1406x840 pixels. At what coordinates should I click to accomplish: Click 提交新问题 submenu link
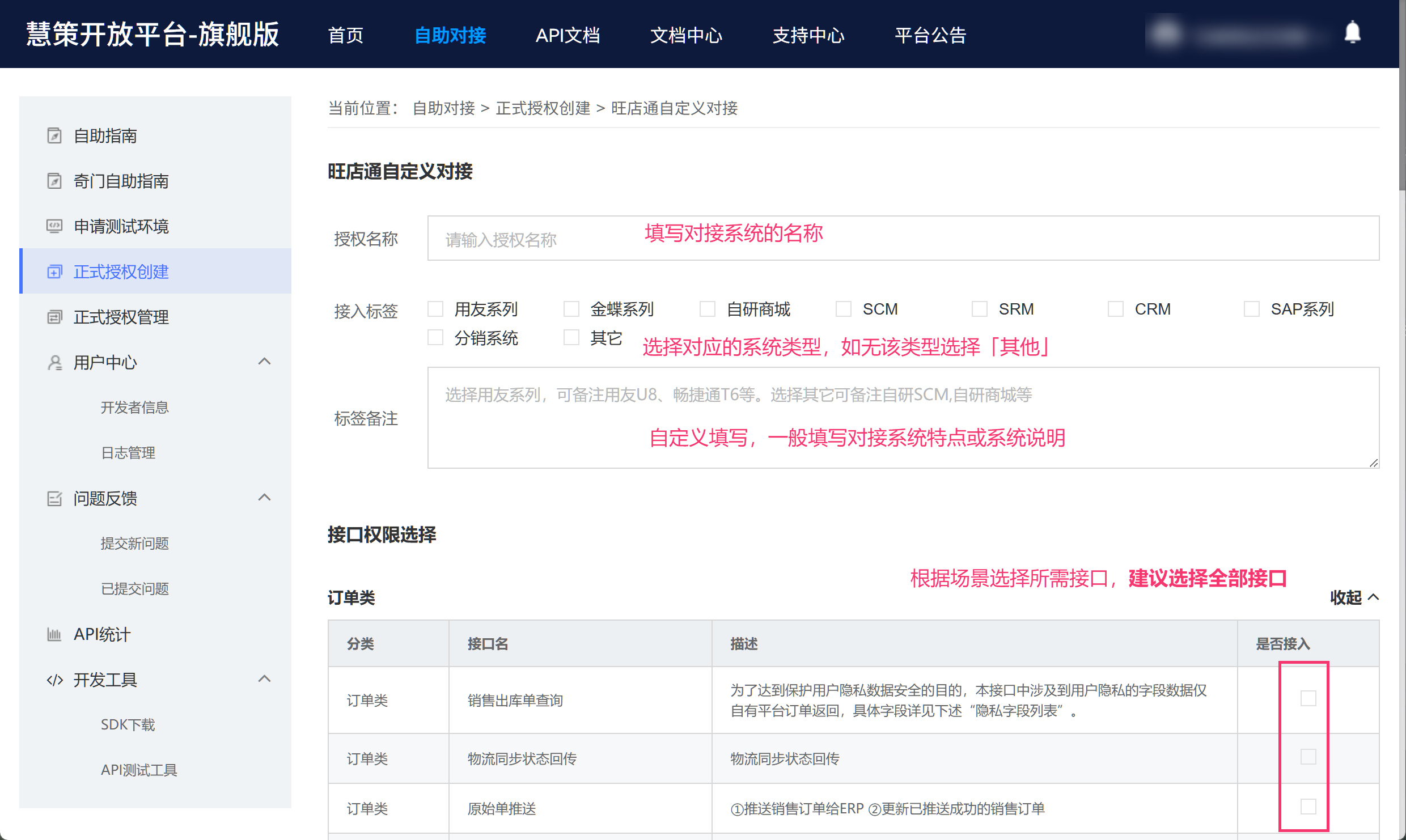point(135,544)
